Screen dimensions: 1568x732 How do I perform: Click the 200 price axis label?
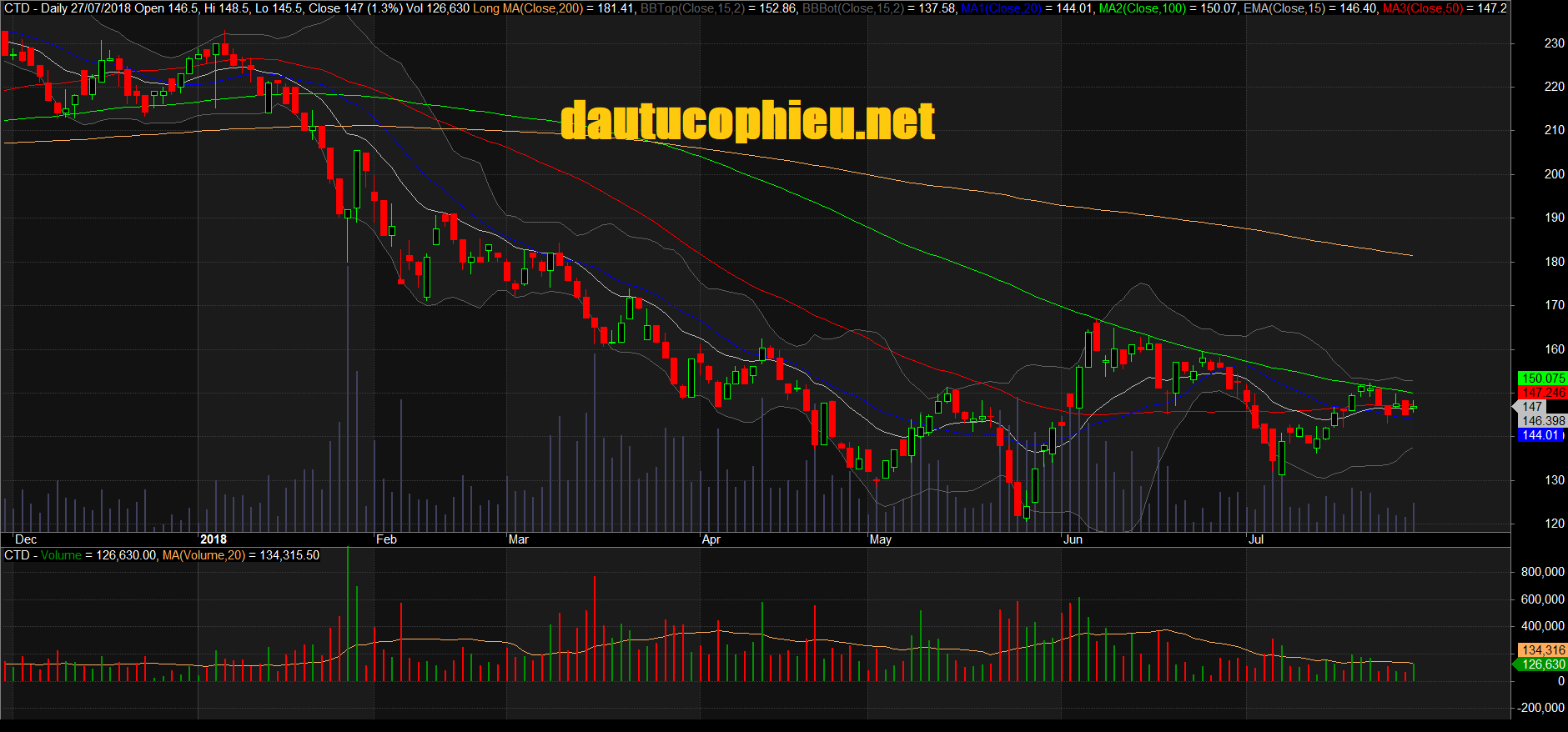(1555, 173)
